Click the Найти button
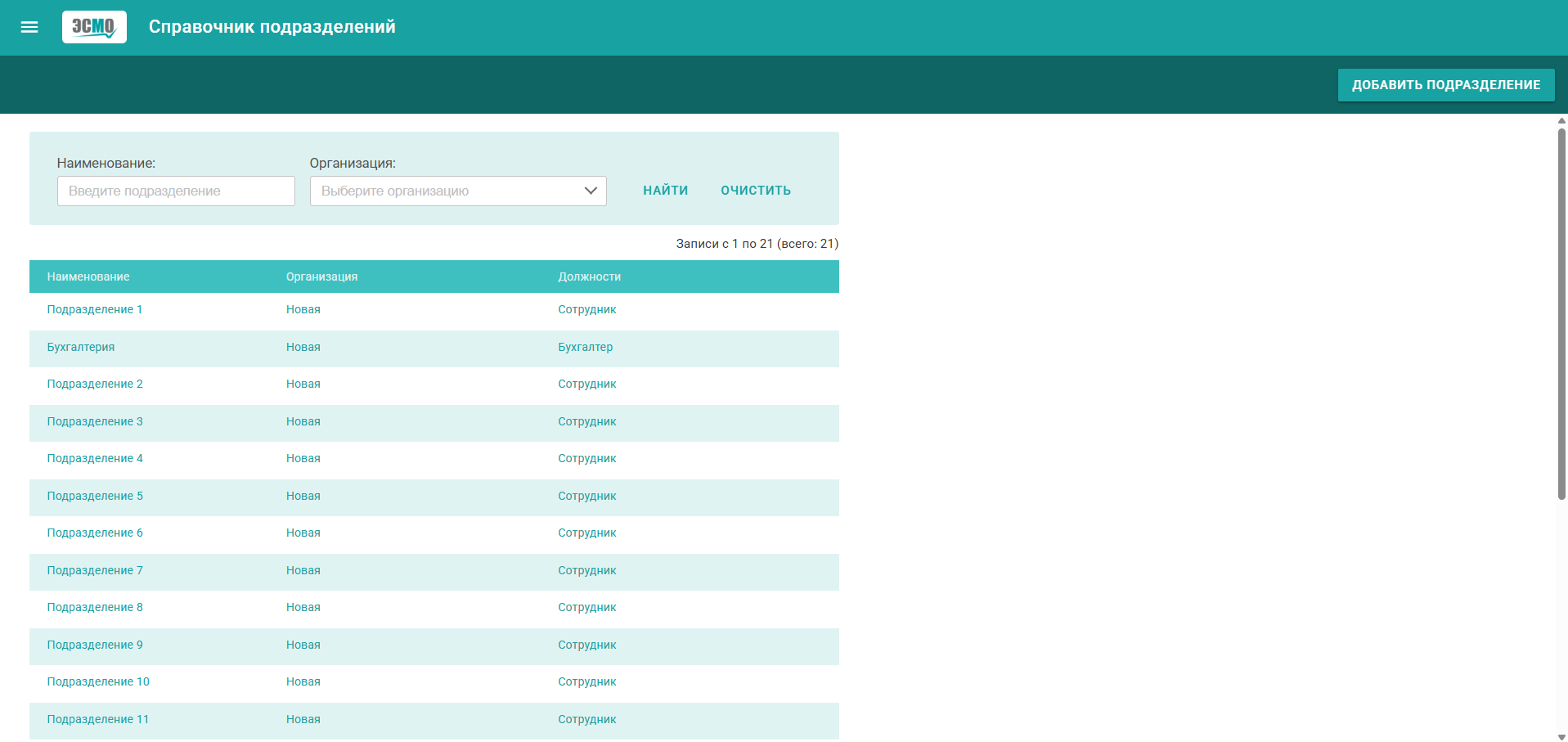The width and height of the screenshot is (1568, 742). 666,191
